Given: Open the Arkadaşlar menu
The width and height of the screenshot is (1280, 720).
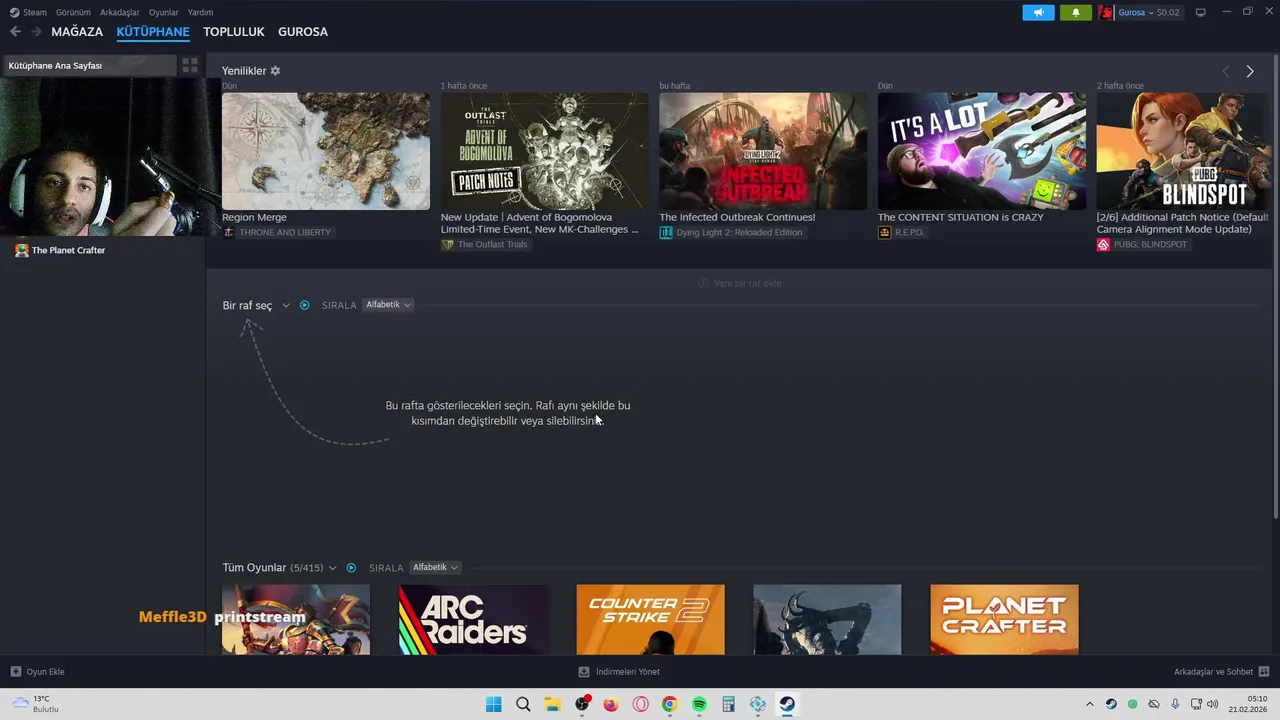Looking at the screenshot, I should [x=120, y=12].
